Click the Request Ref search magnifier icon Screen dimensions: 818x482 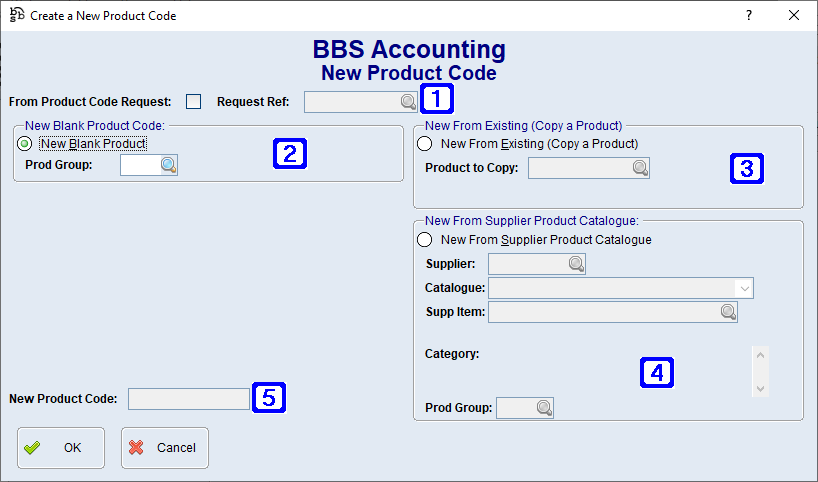(408, 101)
